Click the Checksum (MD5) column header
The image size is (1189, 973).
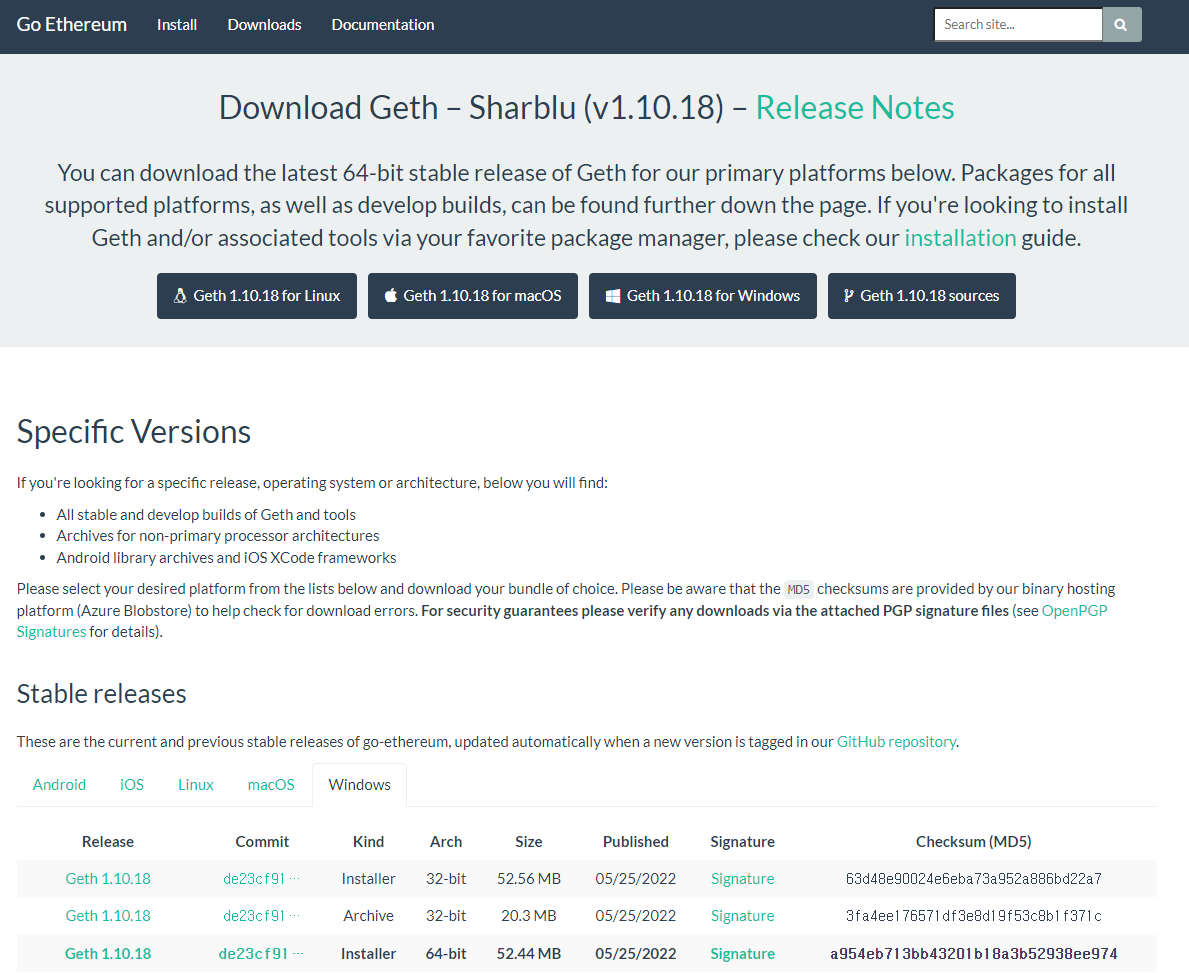click(974, 842)
